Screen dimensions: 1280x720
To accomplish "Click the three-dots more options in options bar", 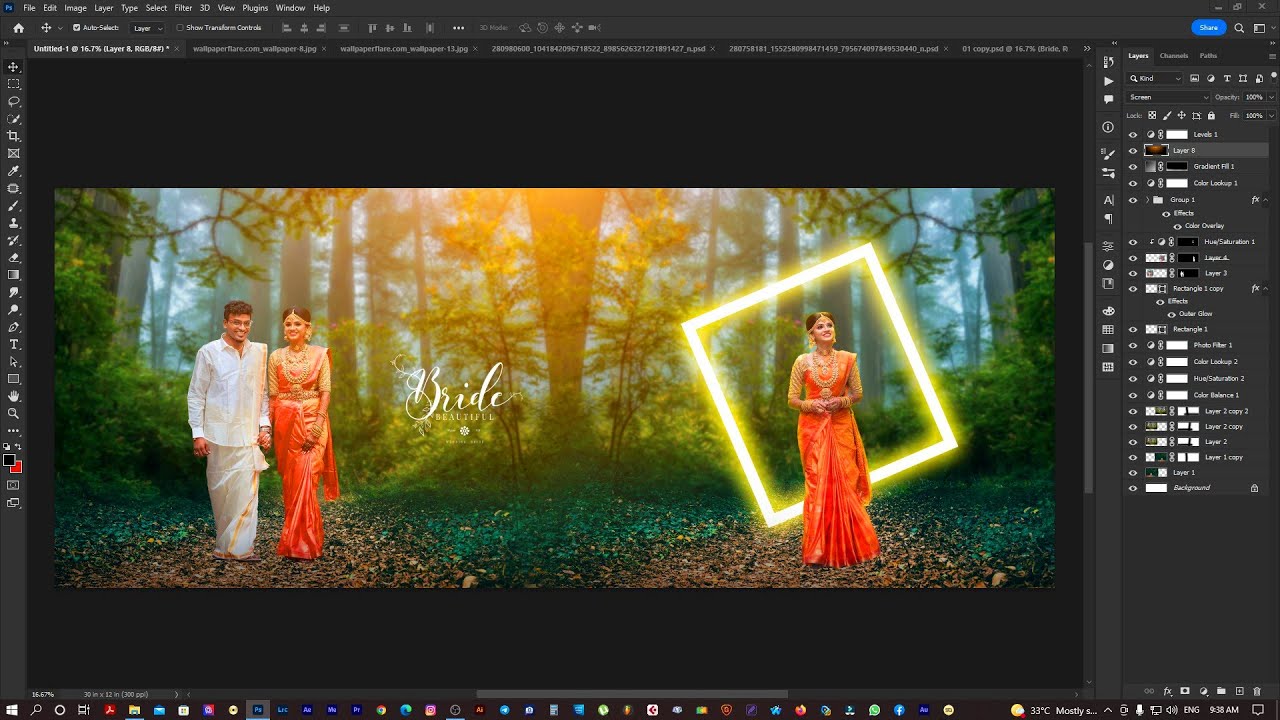I will pyautogui.click(x=458, y=28).
